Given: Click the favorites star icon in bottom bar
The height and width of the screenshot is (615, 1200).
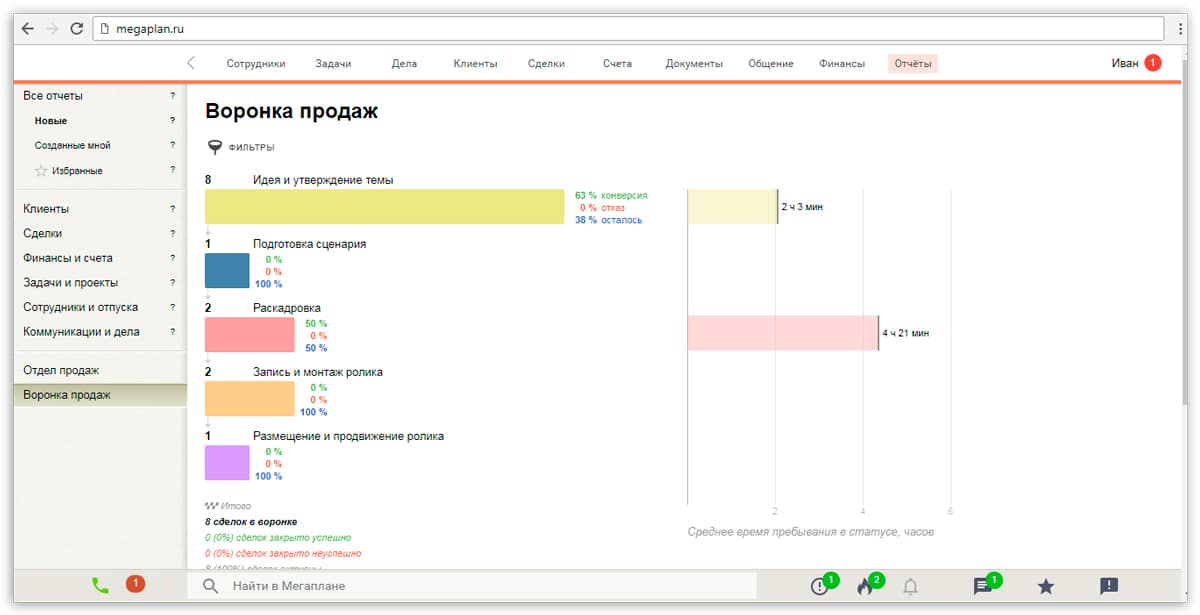Looking at the screenshot, I should [x=1046, y=587].
